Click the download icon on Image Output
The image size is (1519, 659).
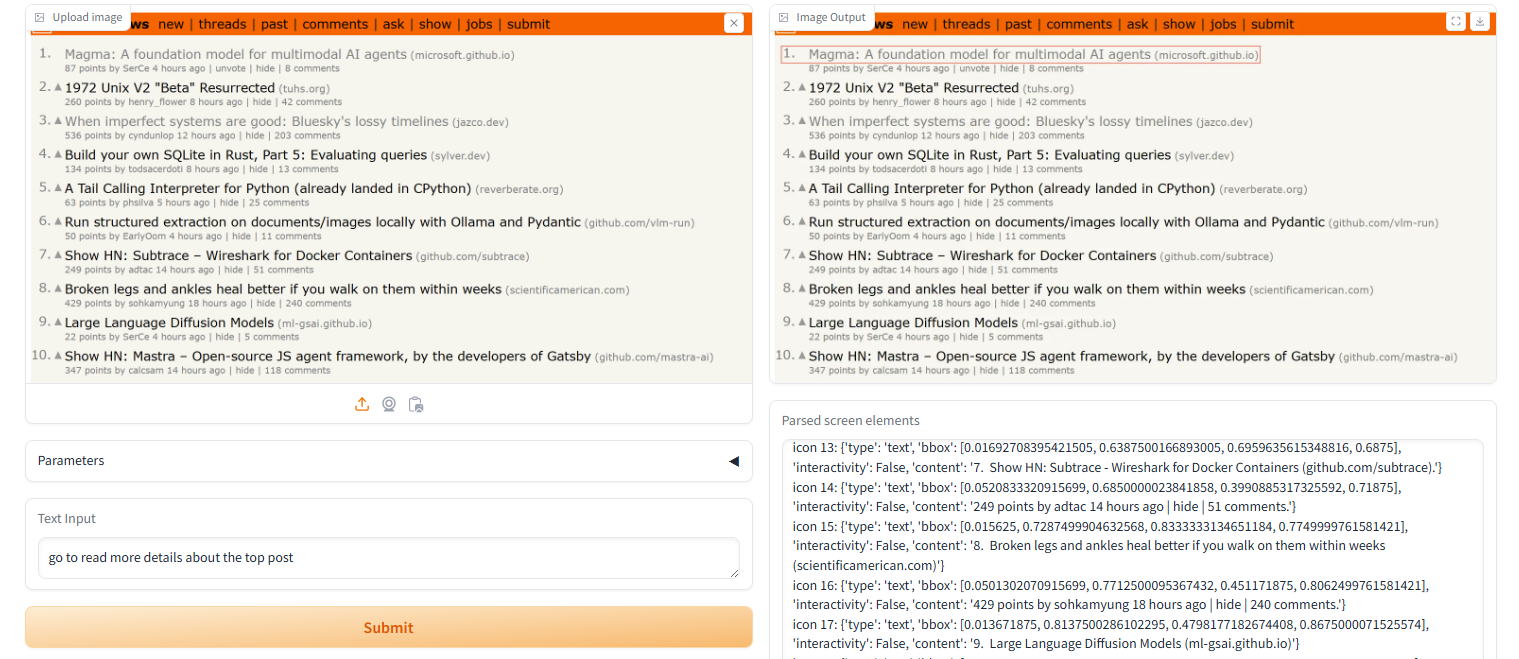click(1480, 21)
